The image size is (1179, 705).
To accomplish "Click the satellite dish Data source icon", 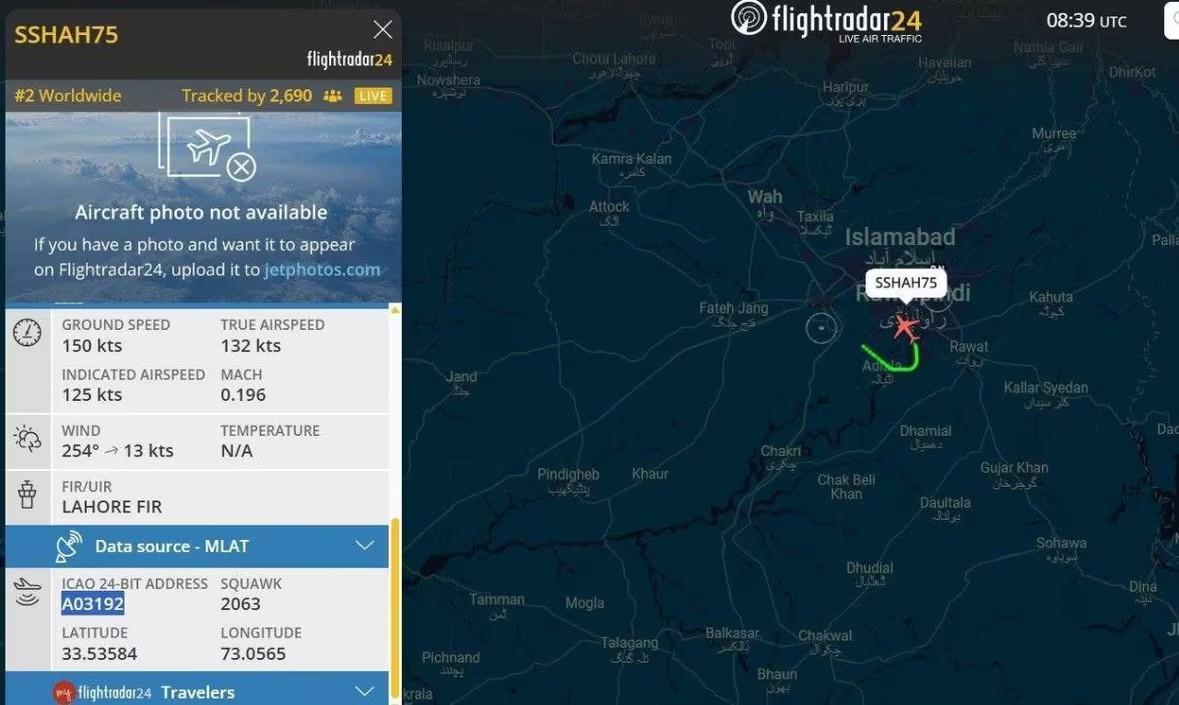I will tap(68, 546).
